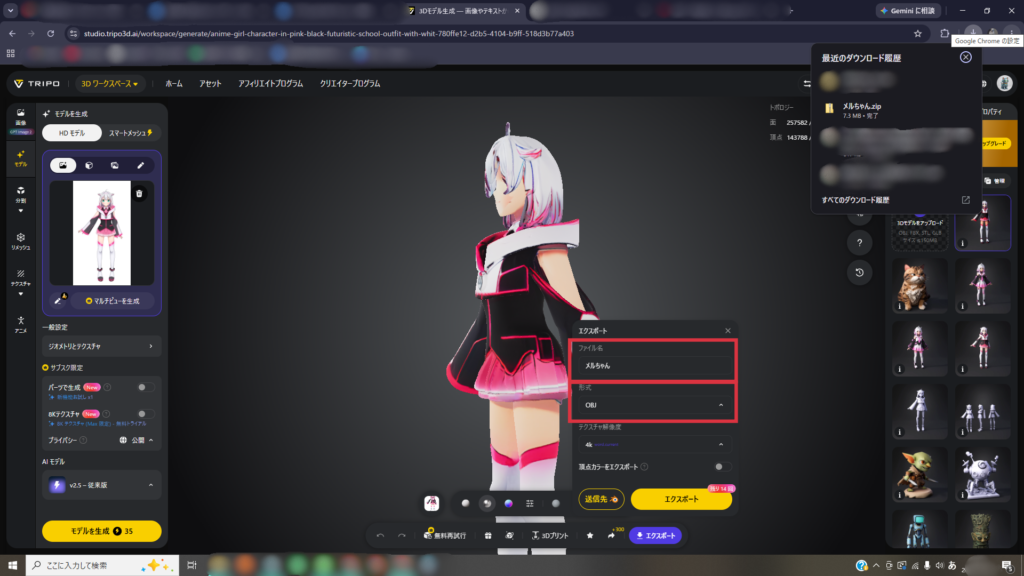1024x576 pixels.
Task: Switch to HDモデル tab
Action: click(72, 133)
